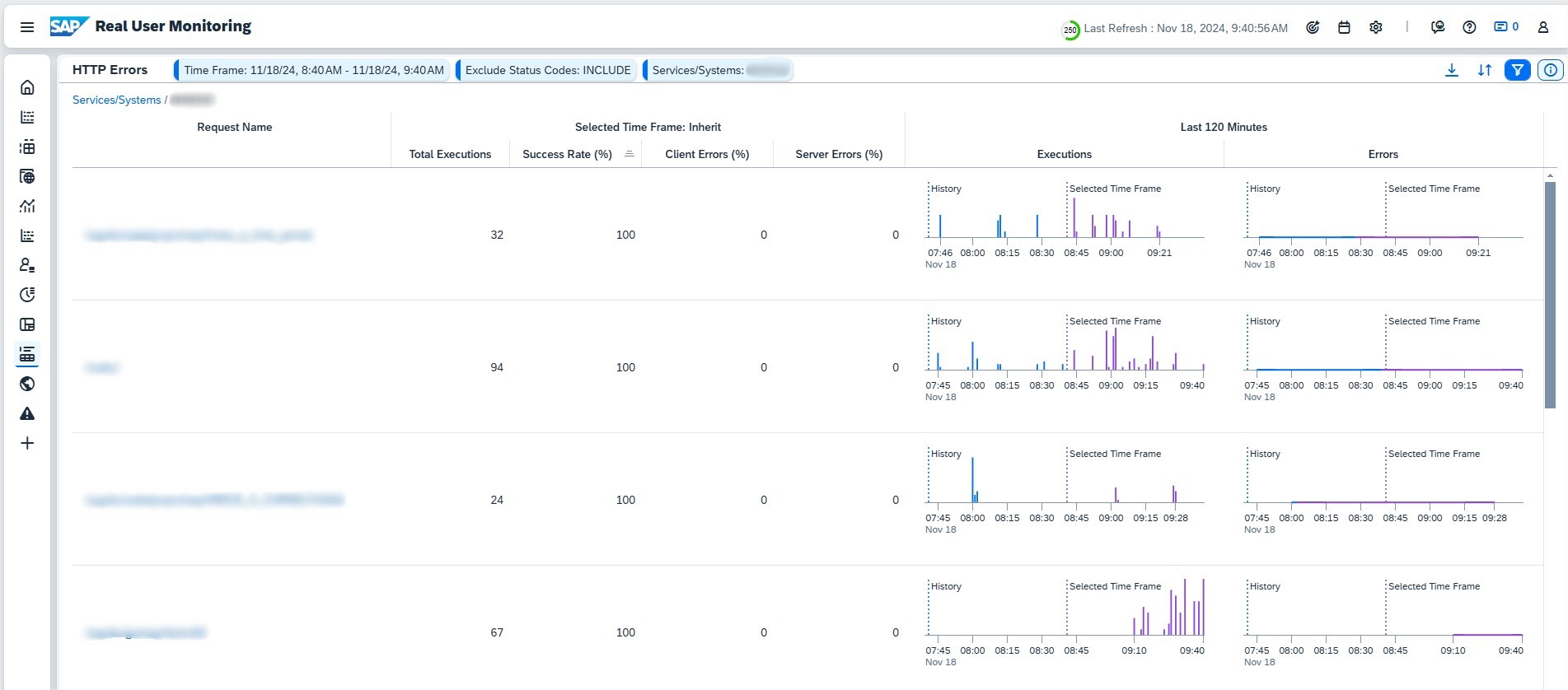Click the Total Executions column header
This screenshot has width=1568, height=690.
(x=450, y=154)
